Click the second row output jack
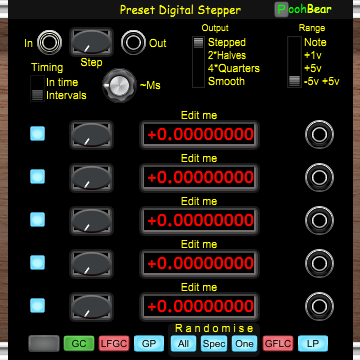The image size is (360, 360). coord(319,178)
